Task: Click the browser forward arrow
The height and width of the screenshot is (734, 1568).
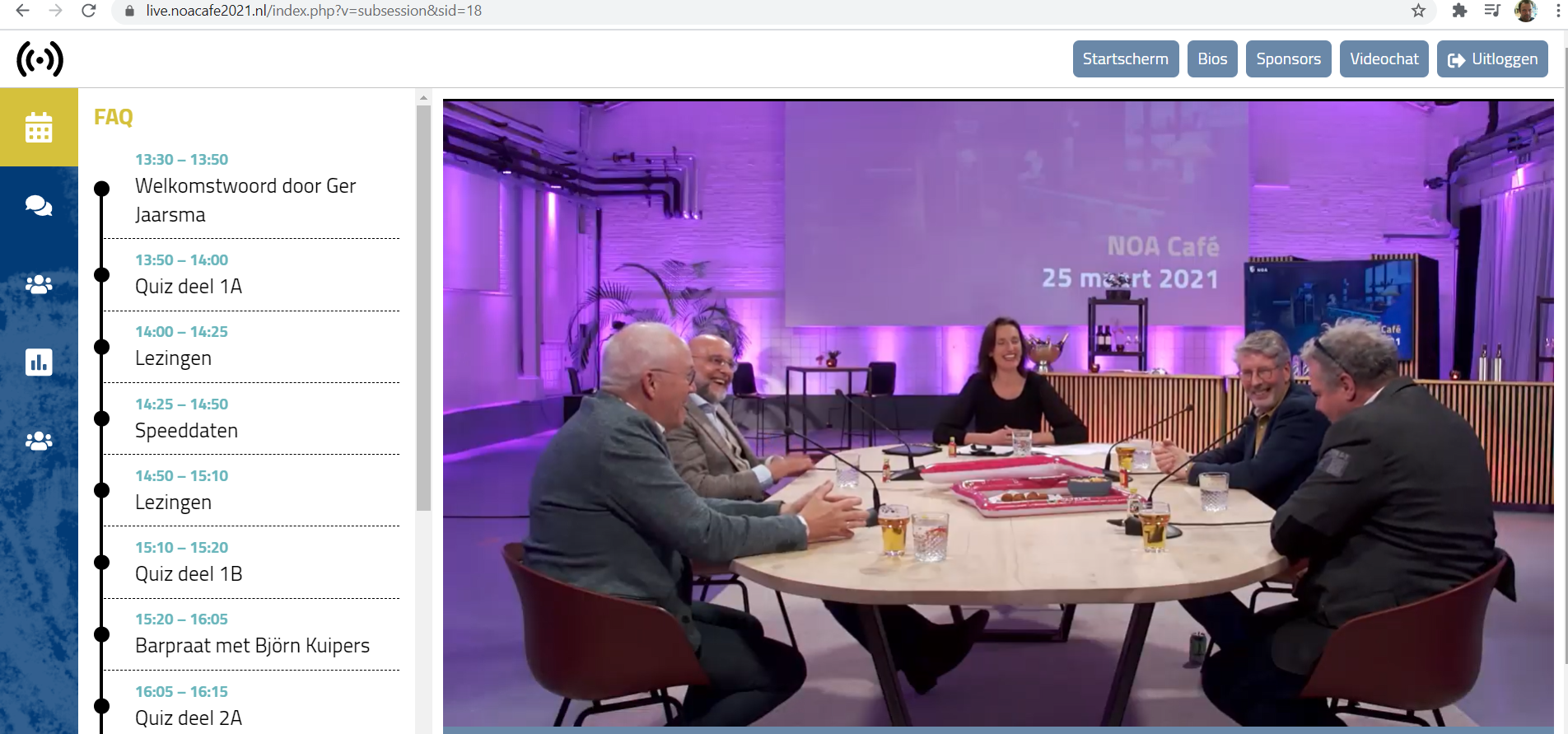Action: point(55,11)
